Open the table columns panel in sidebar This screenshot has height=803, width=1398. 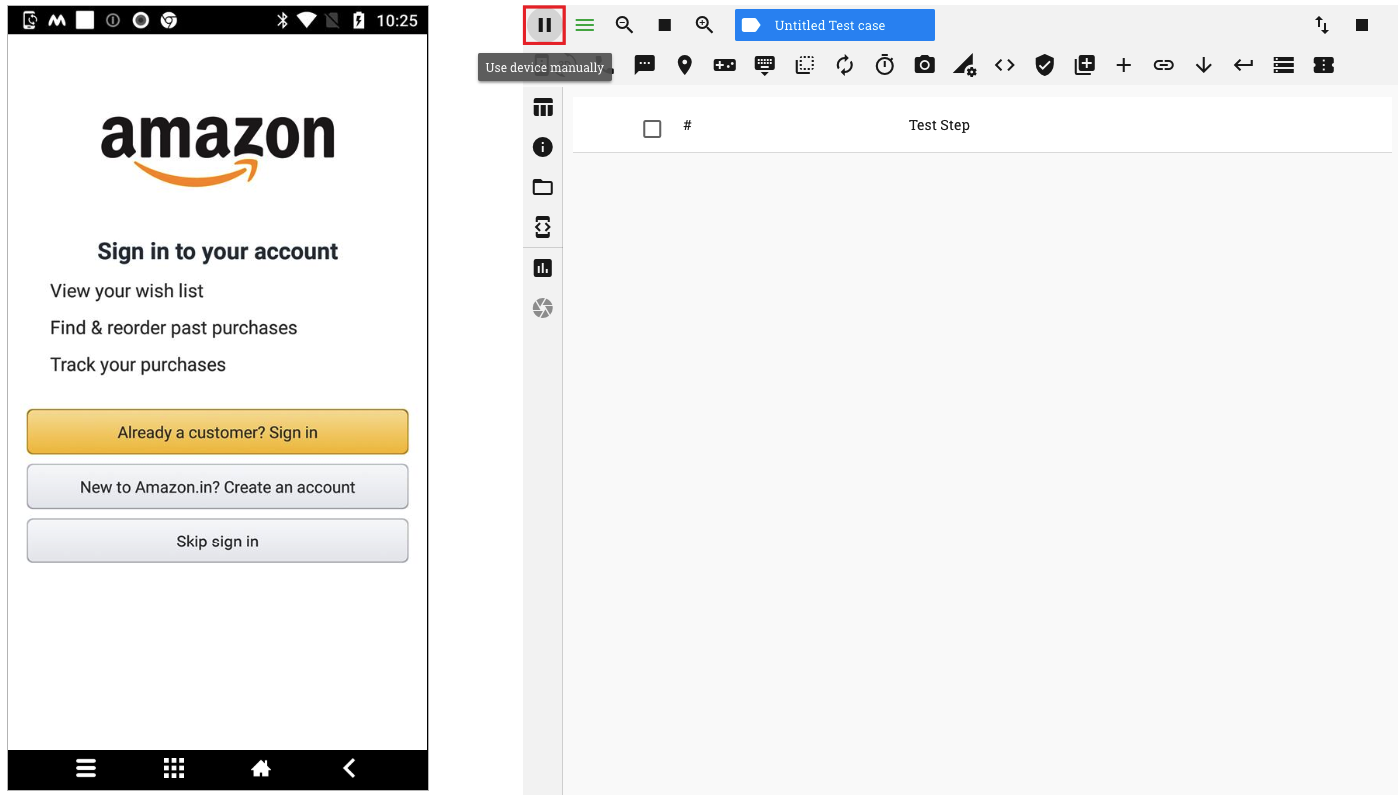[x=543, y=108]
